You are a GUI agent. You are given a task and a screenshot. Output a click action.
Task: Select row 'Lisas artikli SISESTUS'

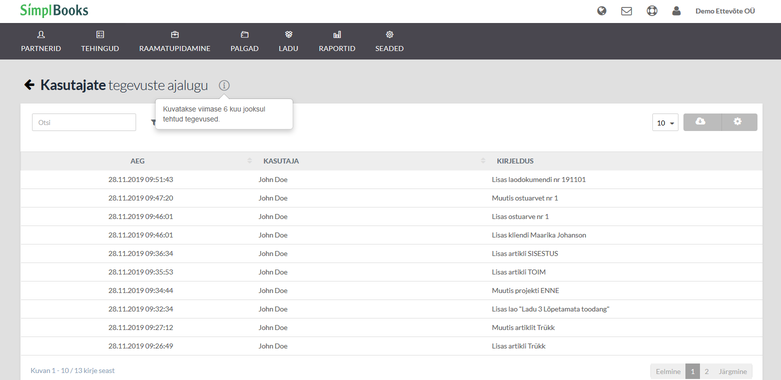(x=391, y=253)
